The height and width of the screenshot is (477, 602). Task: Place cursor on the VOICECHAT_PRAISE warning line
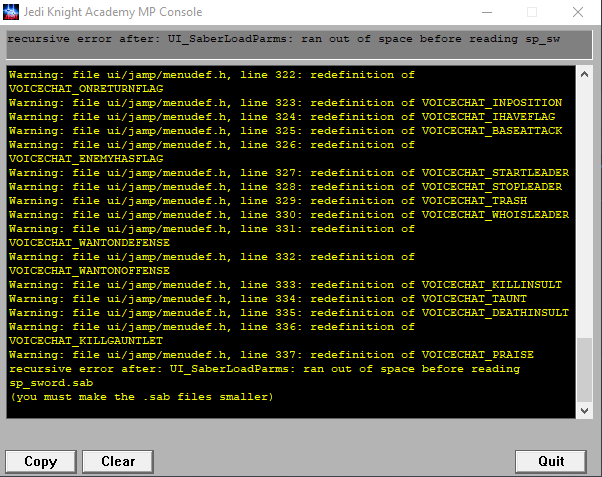coord(270,355)
